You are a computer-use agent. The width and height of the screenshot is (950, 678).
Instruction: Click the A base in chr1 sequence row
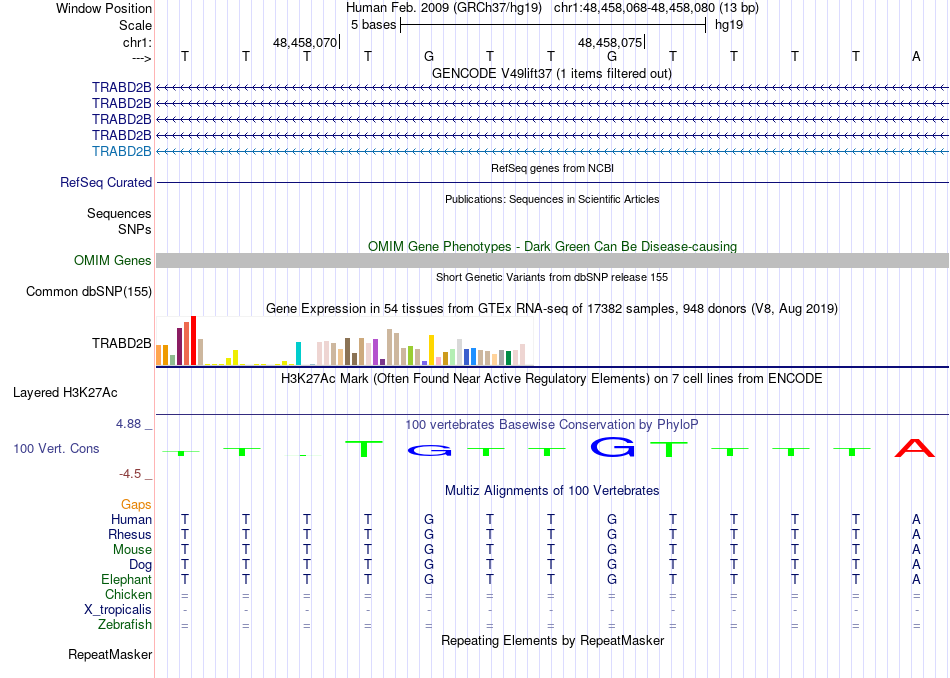point(916,56)
